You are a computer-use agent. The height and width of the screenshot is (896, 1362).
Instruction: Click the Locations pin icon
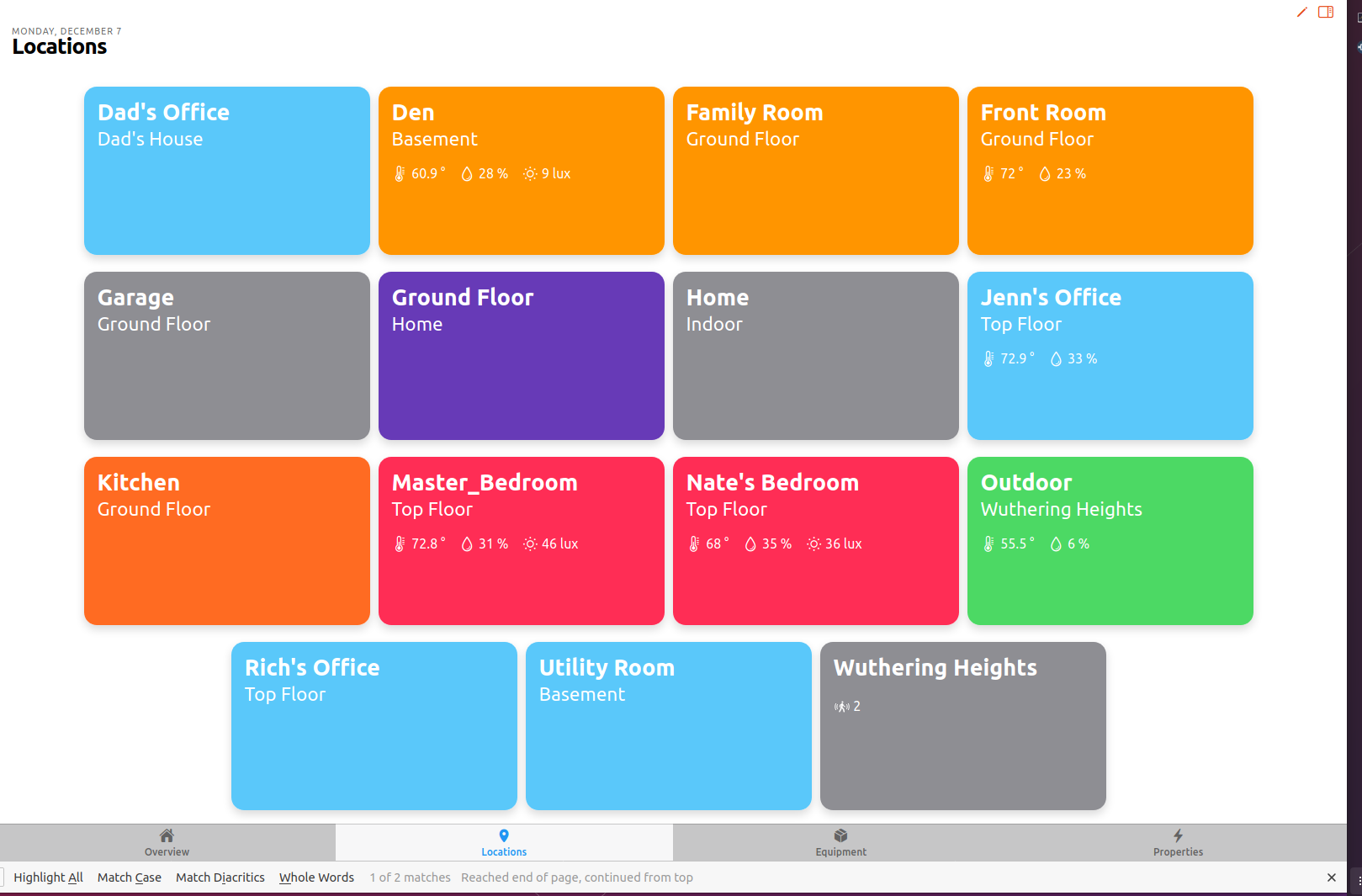pyautogui.click(x=504, y=835)
